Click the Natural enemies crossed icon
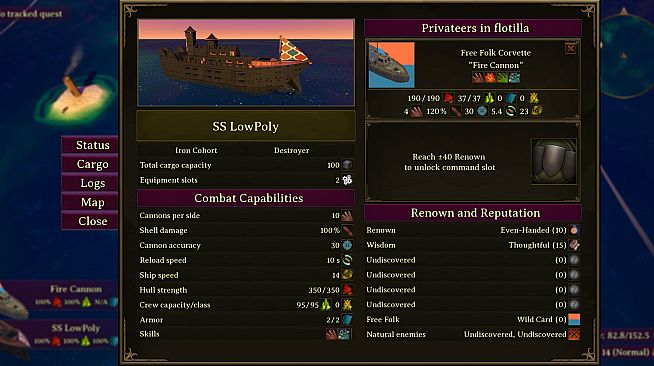654x366 pixels. click(x=574, y=334)
